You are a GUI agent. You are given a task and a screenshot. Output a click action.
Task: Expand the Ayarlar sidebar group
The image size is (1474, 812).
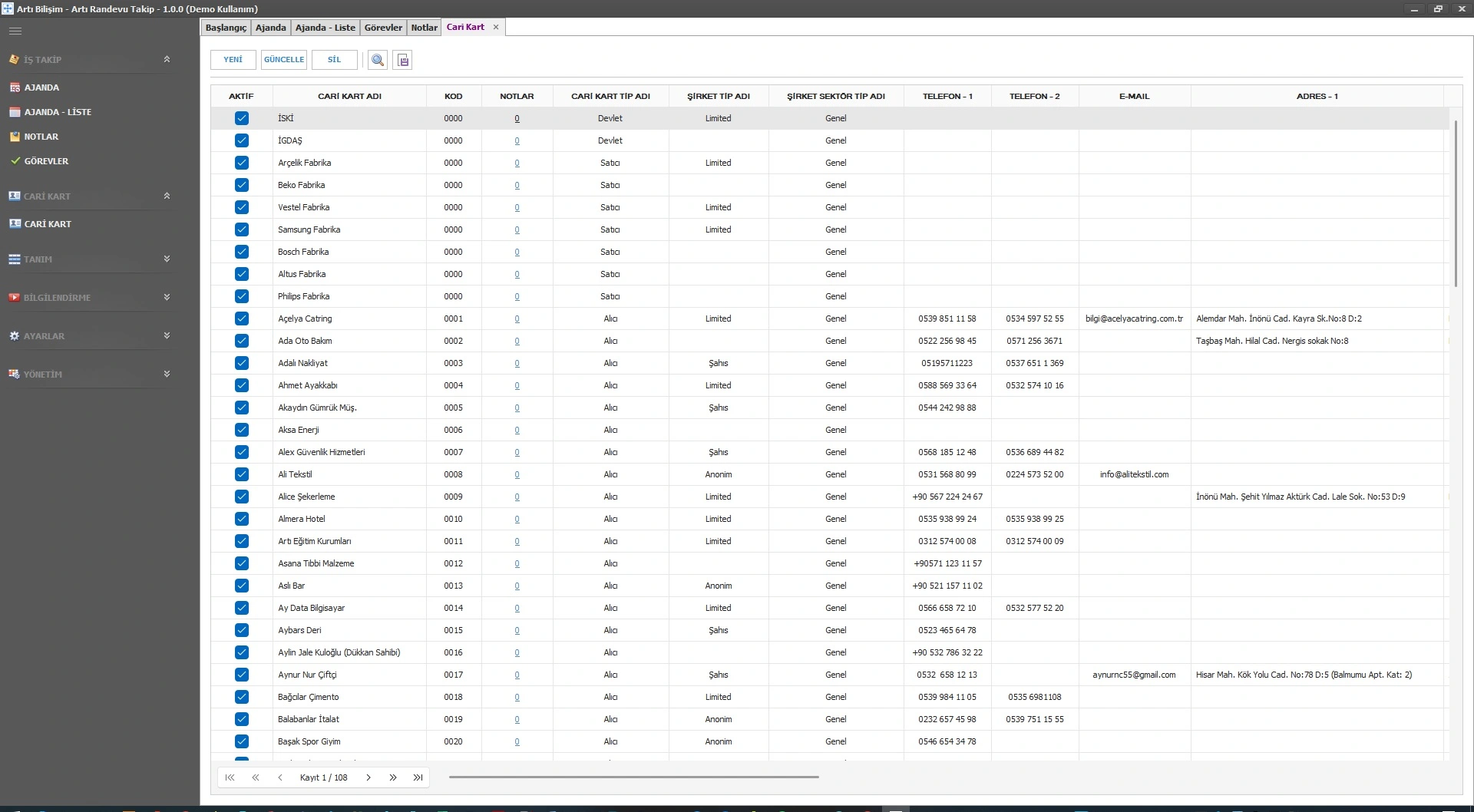click(x=167, y=335)
